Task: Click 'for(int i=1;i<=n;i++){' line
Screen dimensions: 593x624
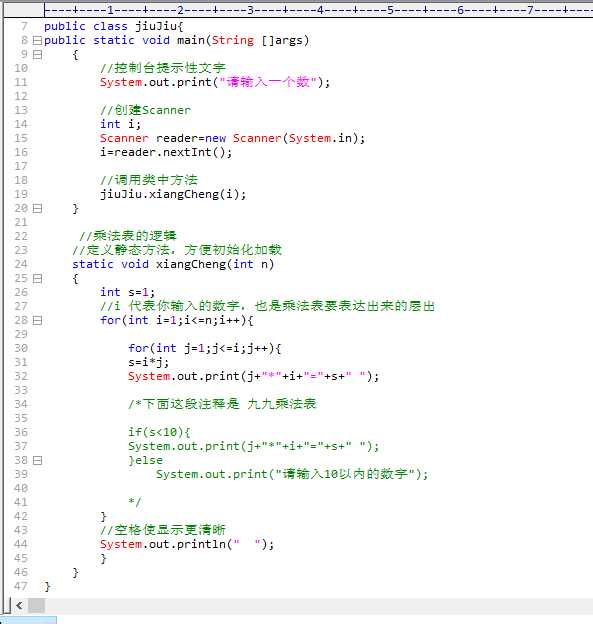Action: point(177,320)
